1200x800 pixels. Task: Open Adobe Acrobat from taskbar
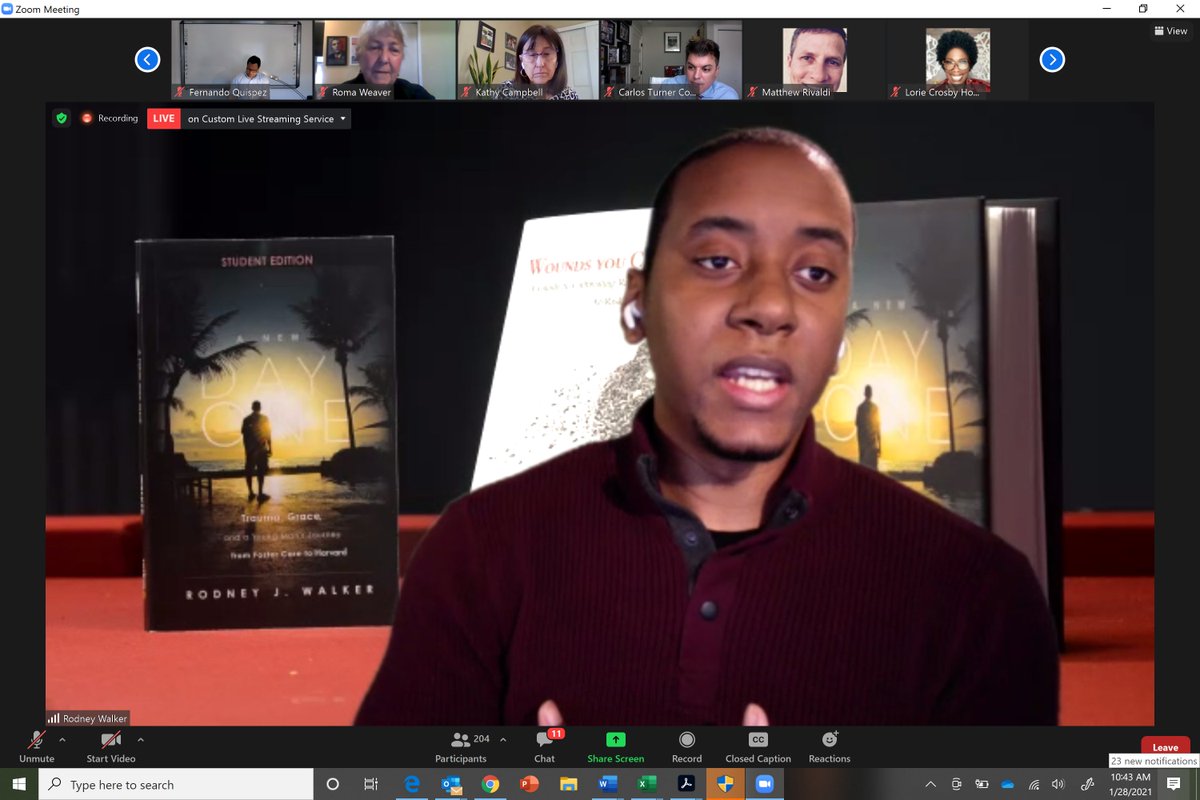click(686, 784)
